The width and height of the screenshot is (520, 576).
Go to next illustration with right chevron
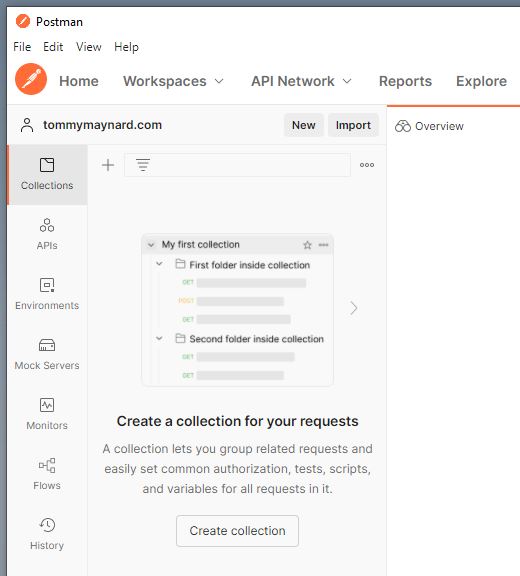353,308
